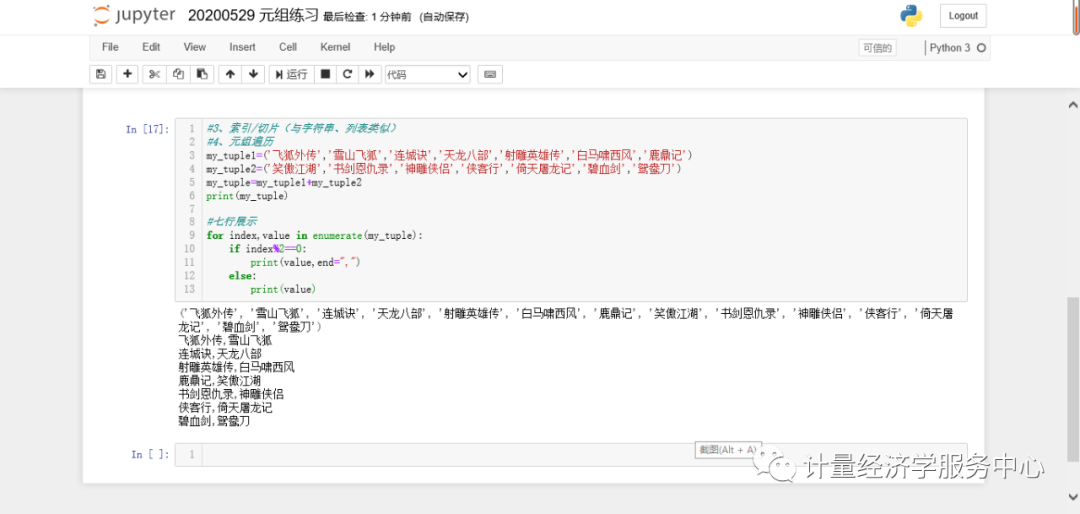
Task: Click the vertical scrollbar thumb
Action: coord(1072,379)
